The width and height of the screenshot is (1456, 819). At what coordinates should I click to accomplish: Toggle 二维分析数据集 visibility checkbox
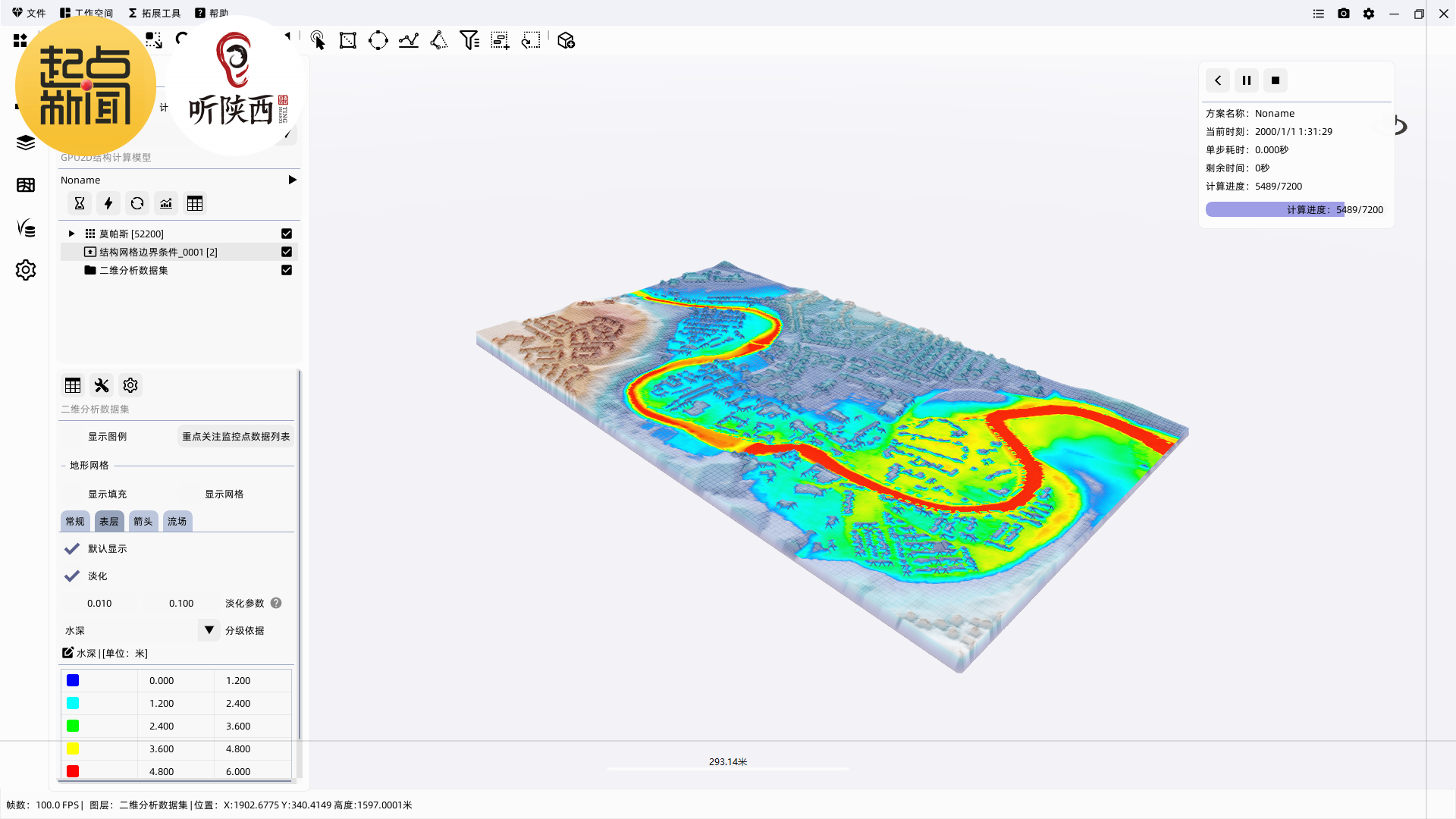pyautogui.click(x=287, y=270)
